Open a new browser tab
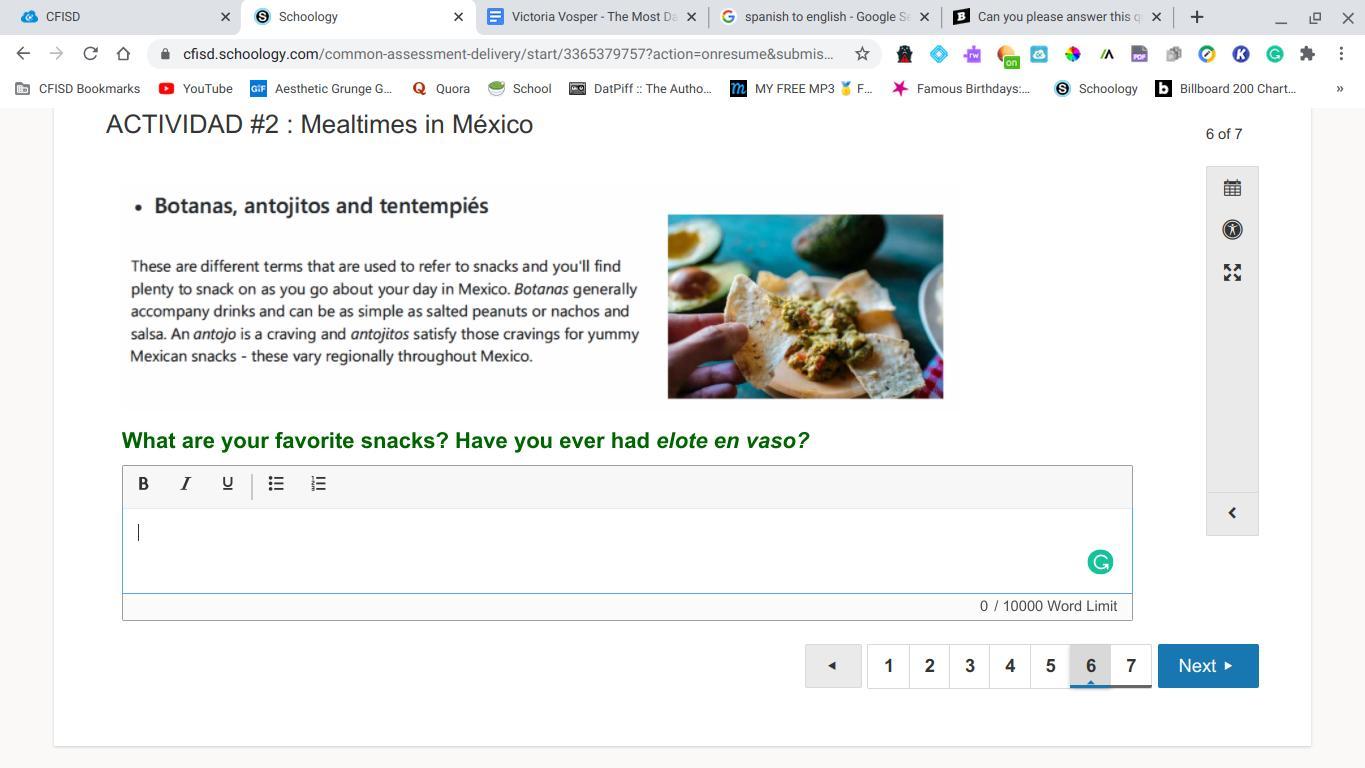The image size is (1365, 768). [1197, 17]
